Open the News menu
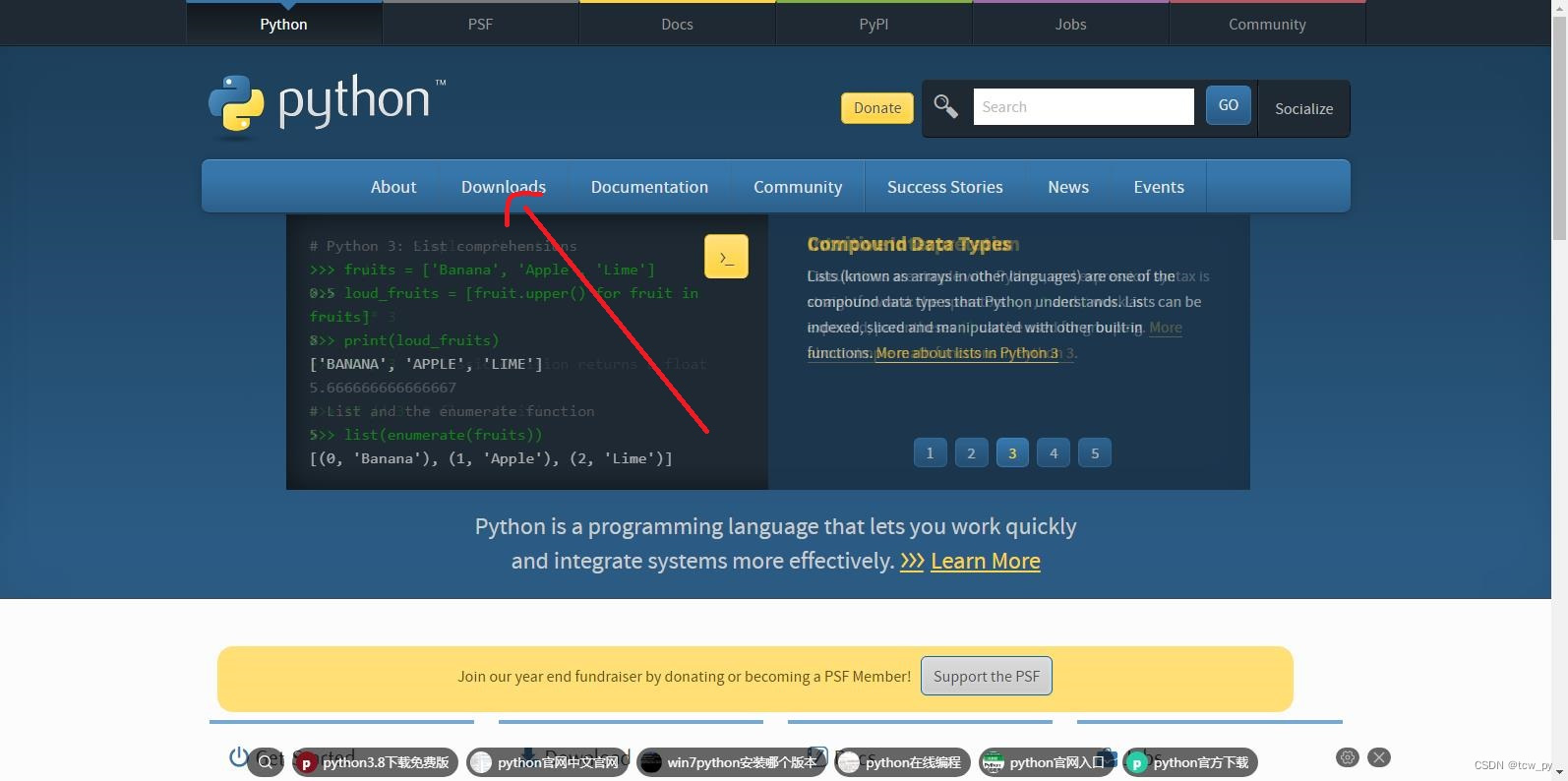This screenshot has height=781, width=1568. [1068, 187]
